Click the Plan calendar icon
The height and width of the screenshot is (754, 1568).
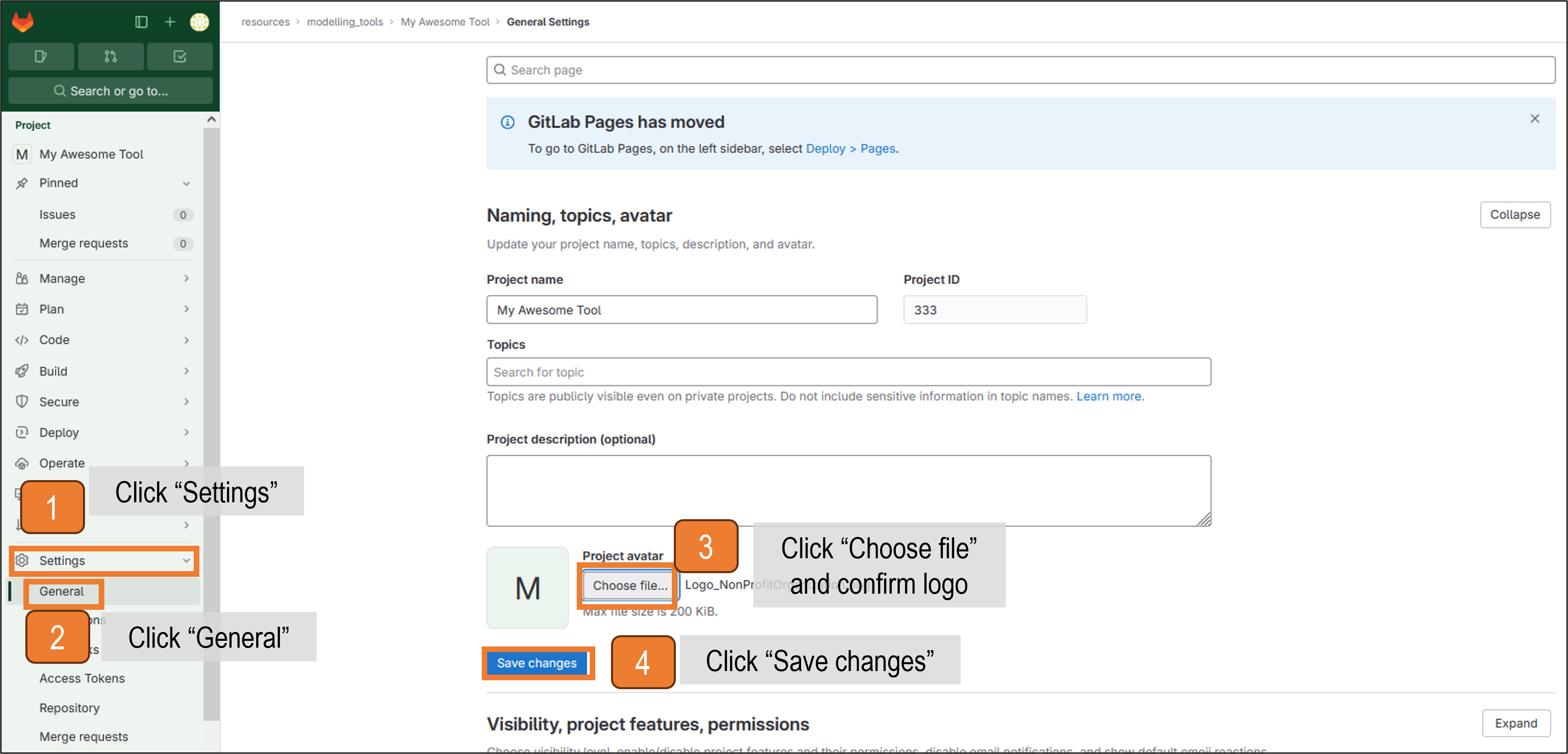[22, 309]
